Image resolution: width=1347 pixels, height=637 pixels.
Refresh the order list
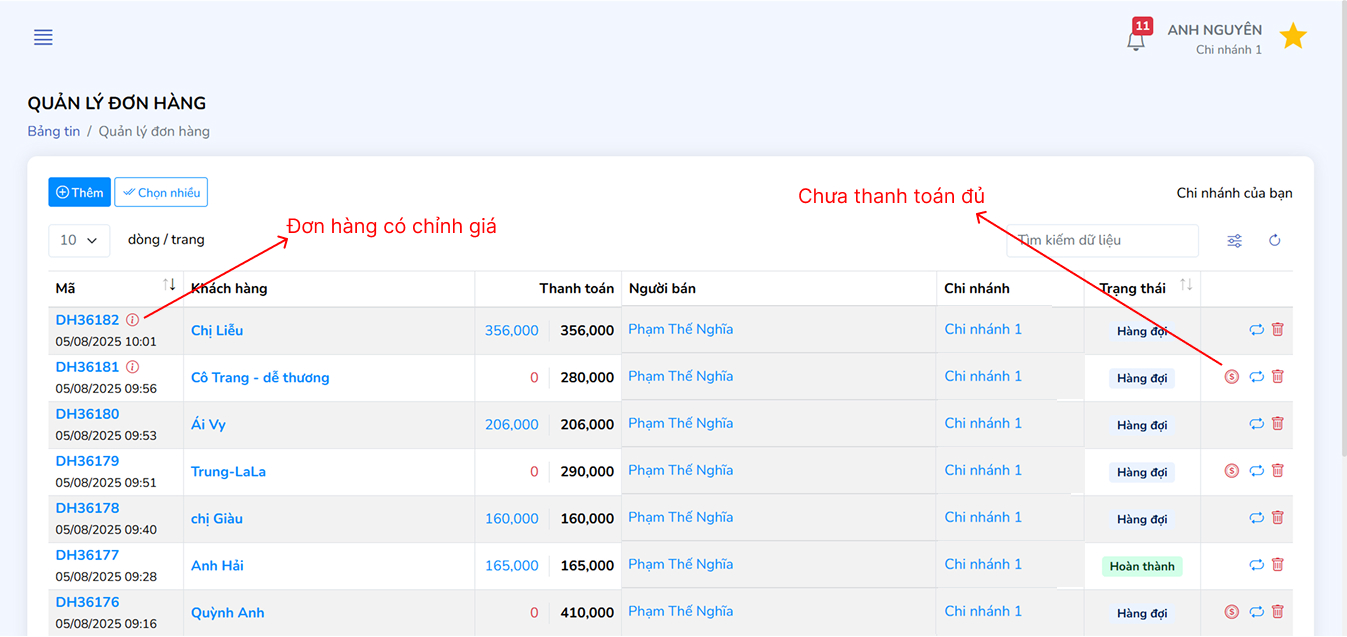1275,241
